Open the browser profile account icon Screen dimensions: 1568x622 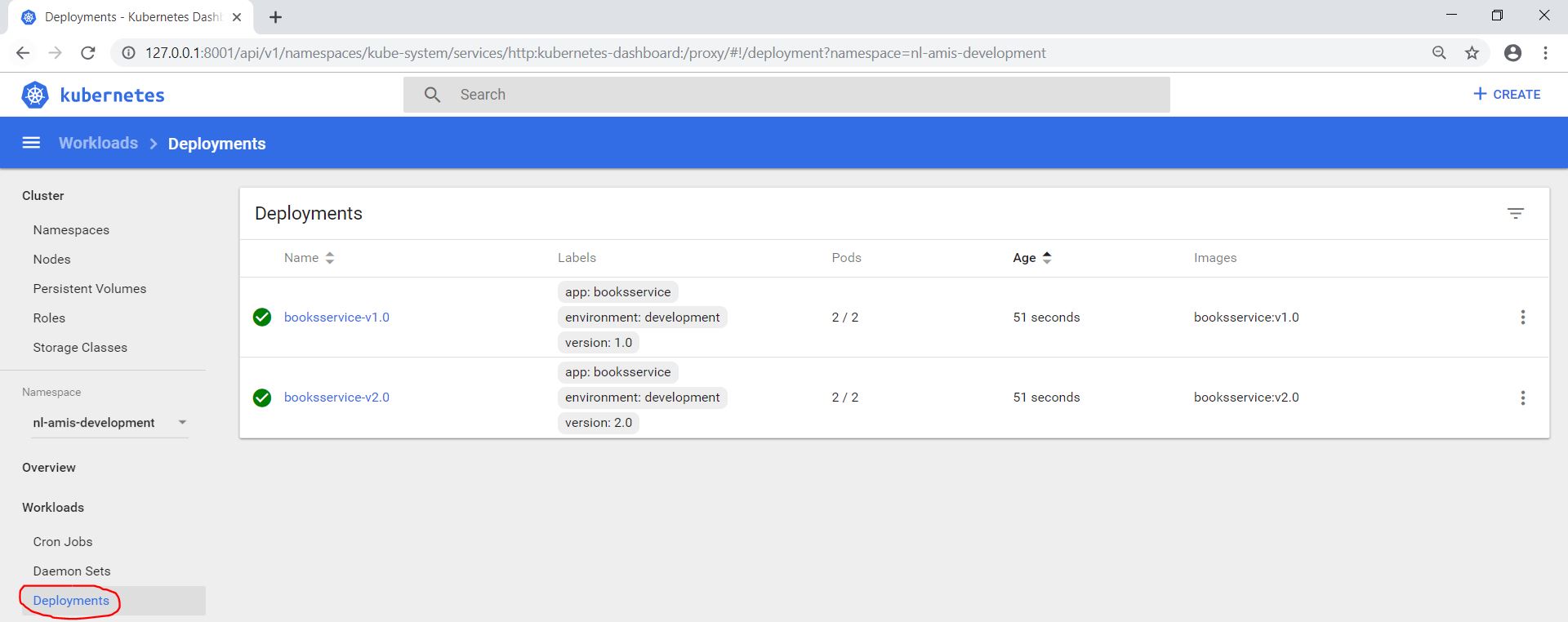tap(1512, 53)
